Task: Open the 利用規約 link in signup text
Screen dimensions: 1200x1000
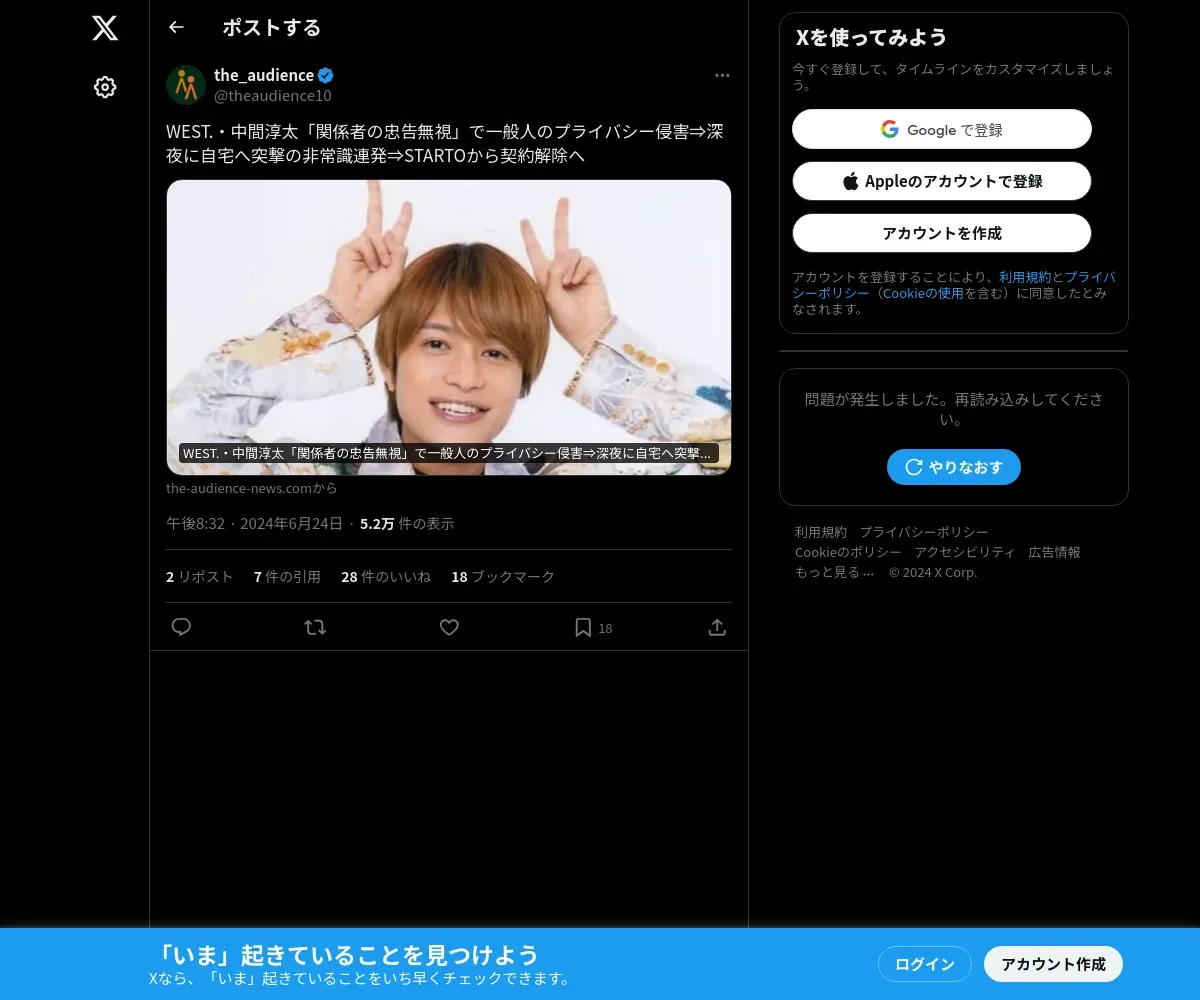Action: click(x=1025, y=277)
